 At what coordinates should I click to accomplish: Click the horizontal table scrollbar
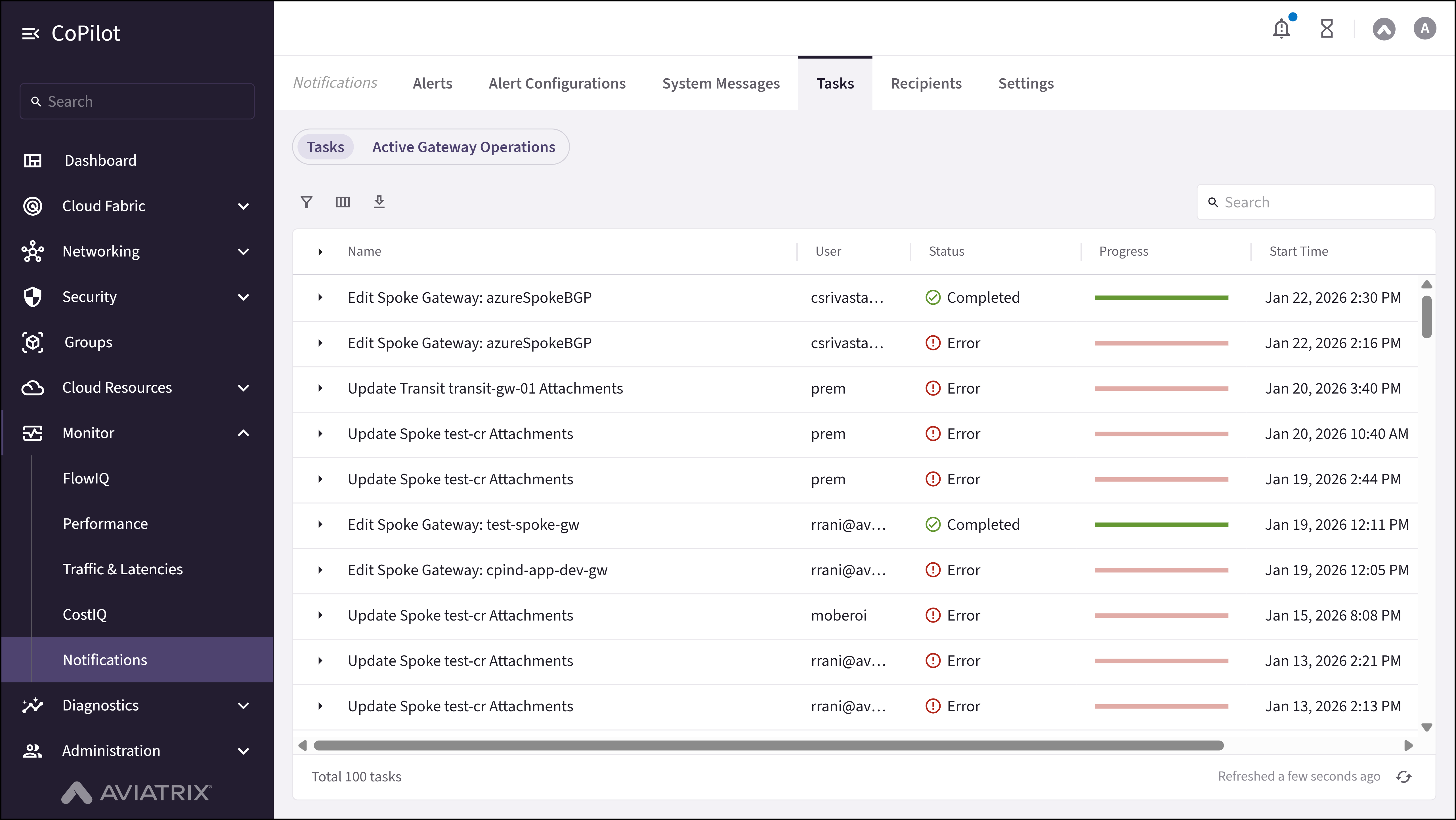(x=769, y=745)
